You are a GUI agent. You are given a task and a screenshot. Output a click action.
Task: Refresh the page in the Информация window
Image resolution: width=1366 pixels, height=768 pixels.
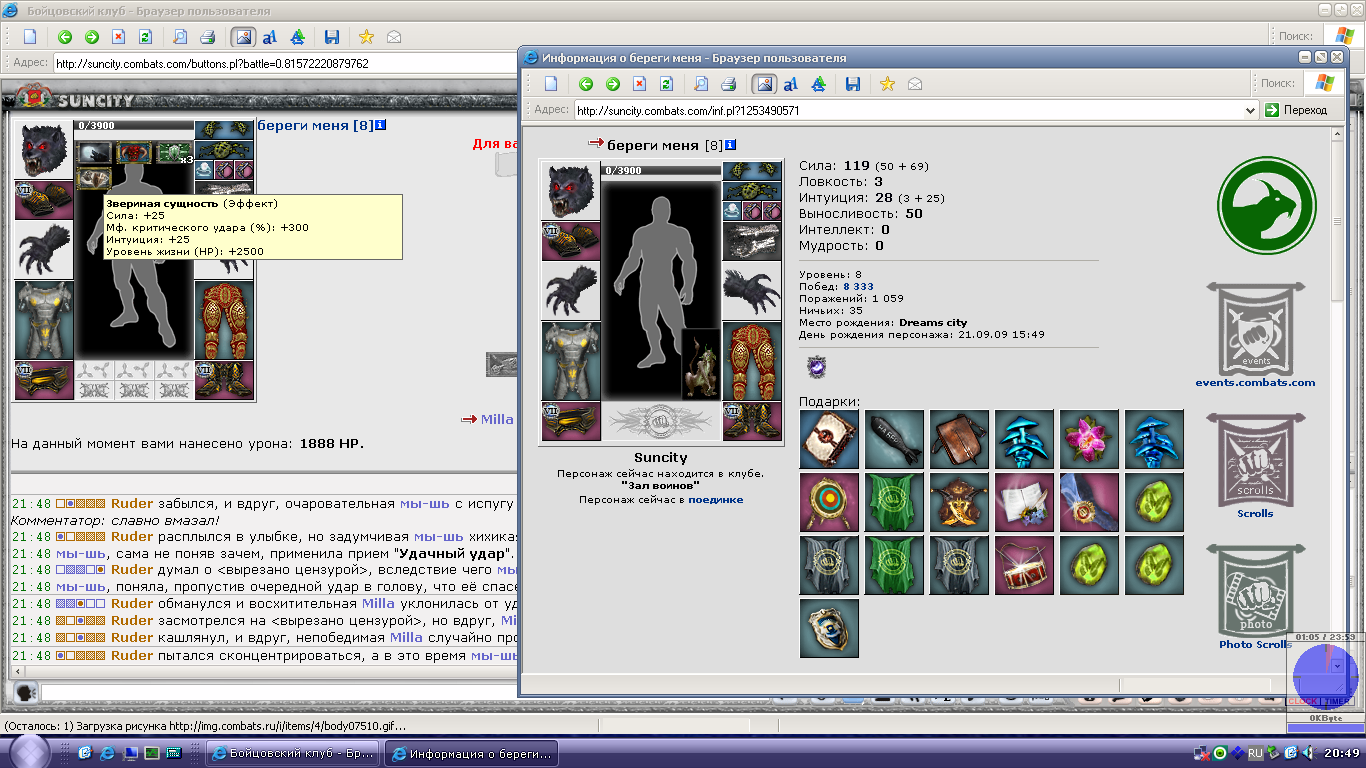click(666, 84)
